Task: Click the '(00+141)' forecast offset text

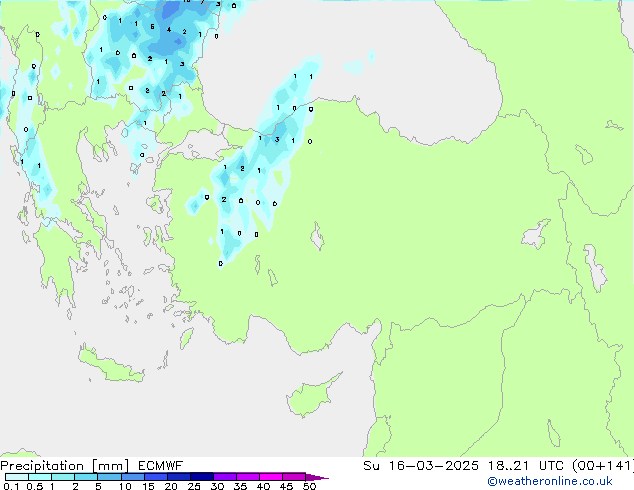Action: pyautogui.click(x=603, y=466)
